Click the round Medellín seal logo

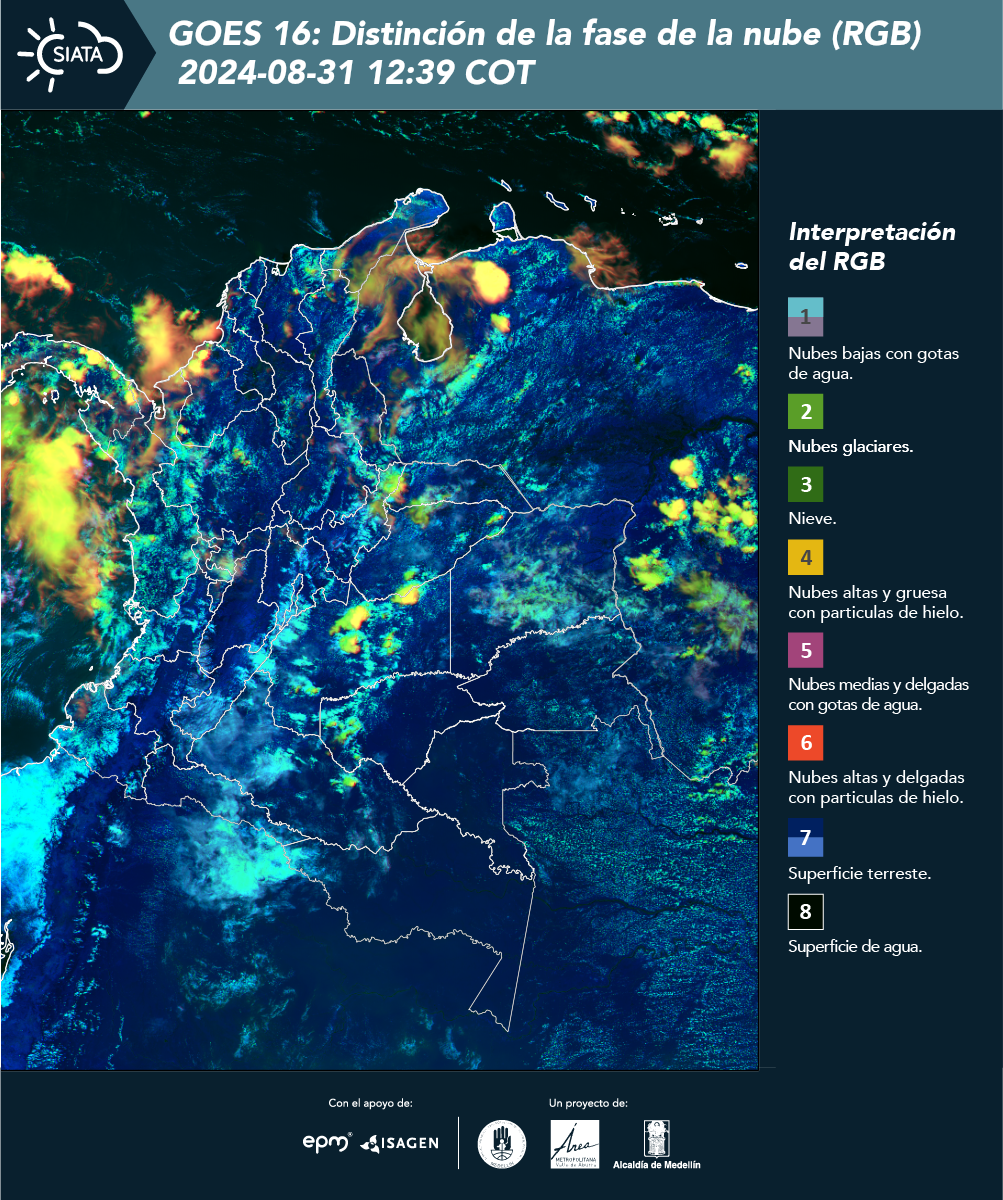502,1143
